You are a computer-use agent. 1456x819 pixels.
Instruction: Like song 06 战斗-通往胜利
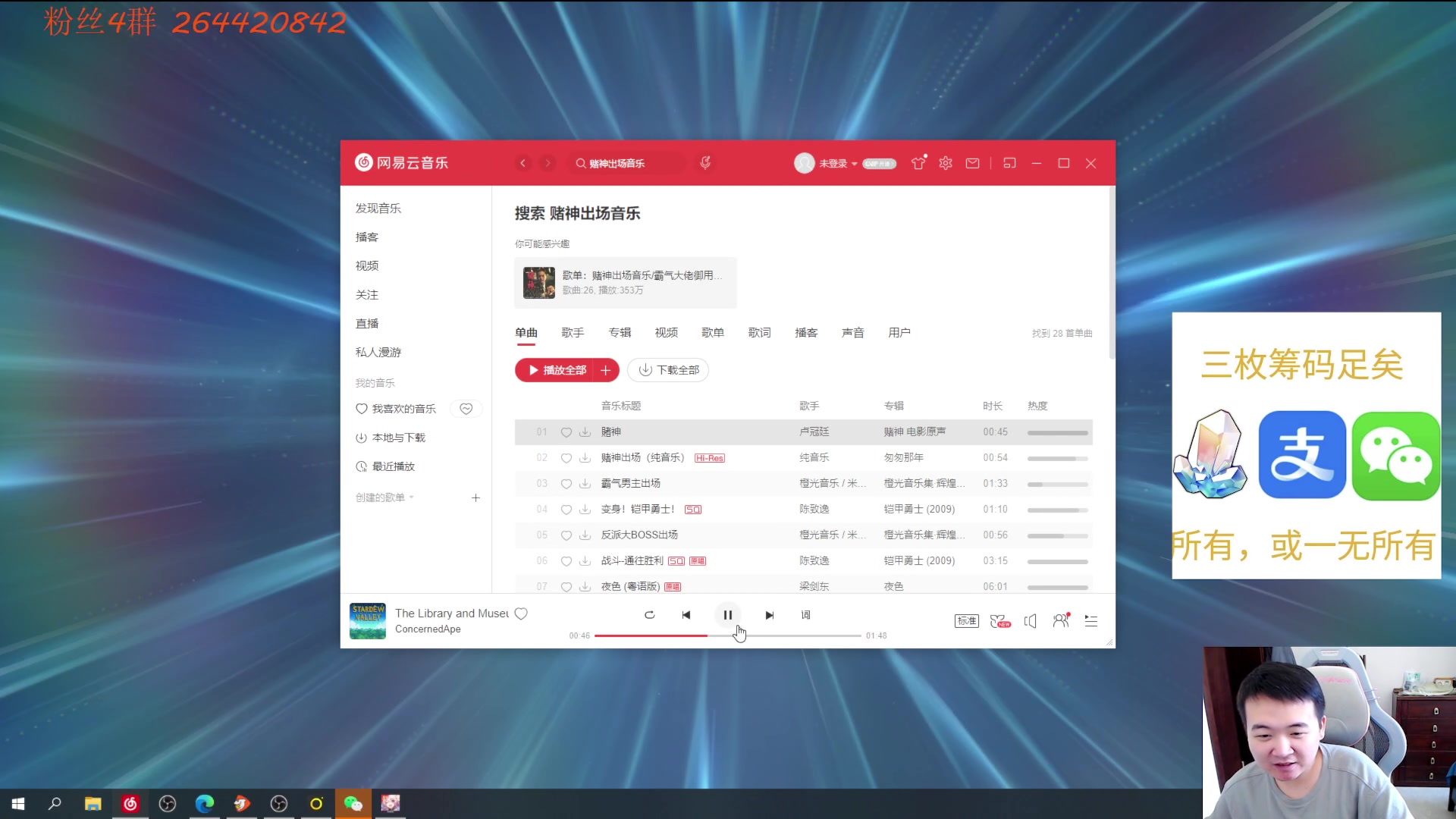566,561
